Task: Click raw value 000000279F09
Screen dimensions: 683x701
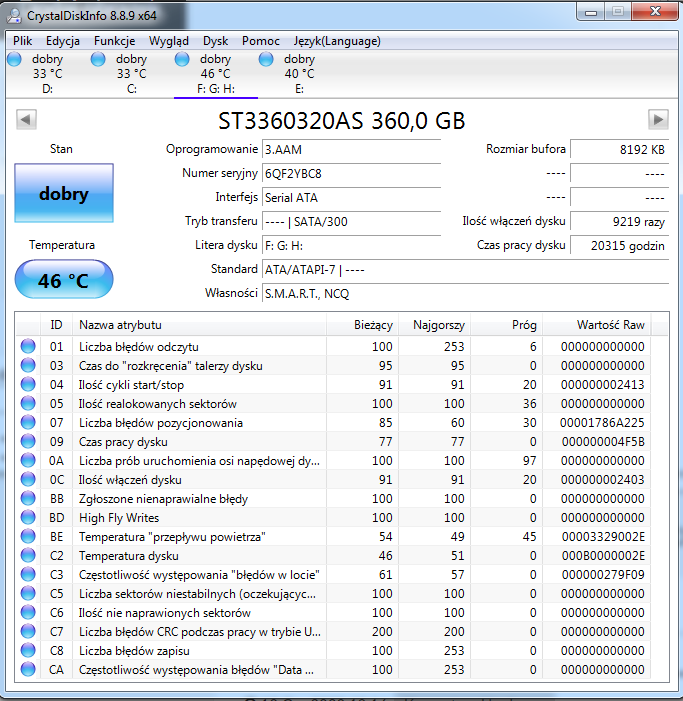Action: coord(603,574)
